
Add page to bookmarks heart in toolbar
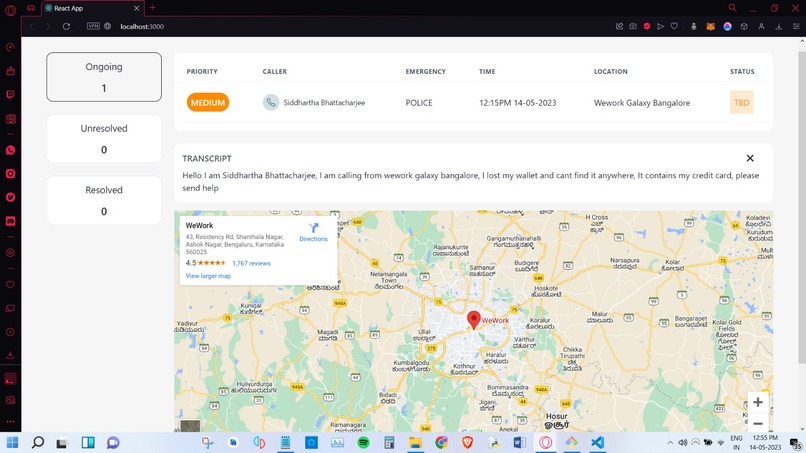pyautogui.click(x=674, y=26)
